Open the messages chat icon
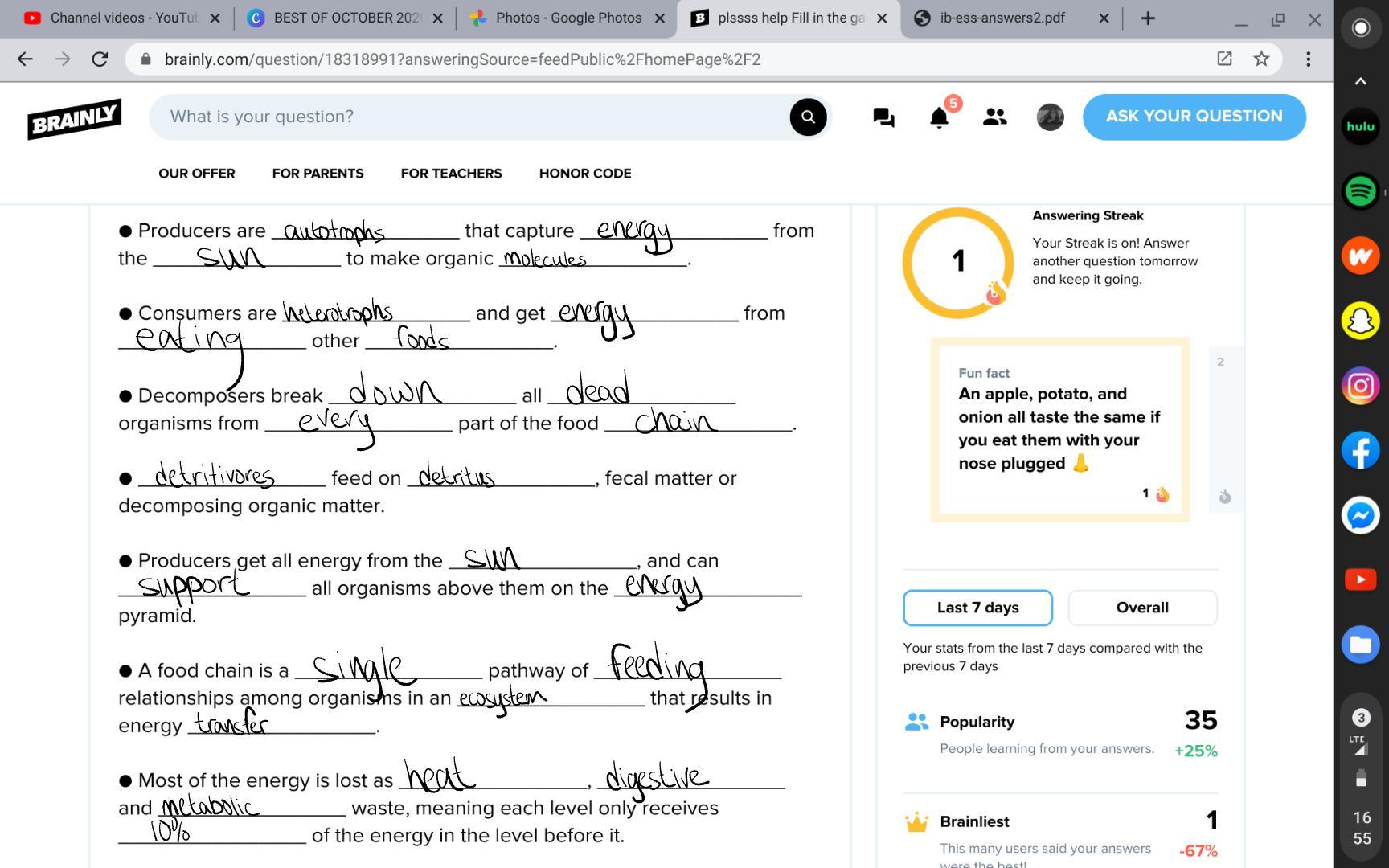Viewport: 1389px width, 868px height. (x=883, y=117)
